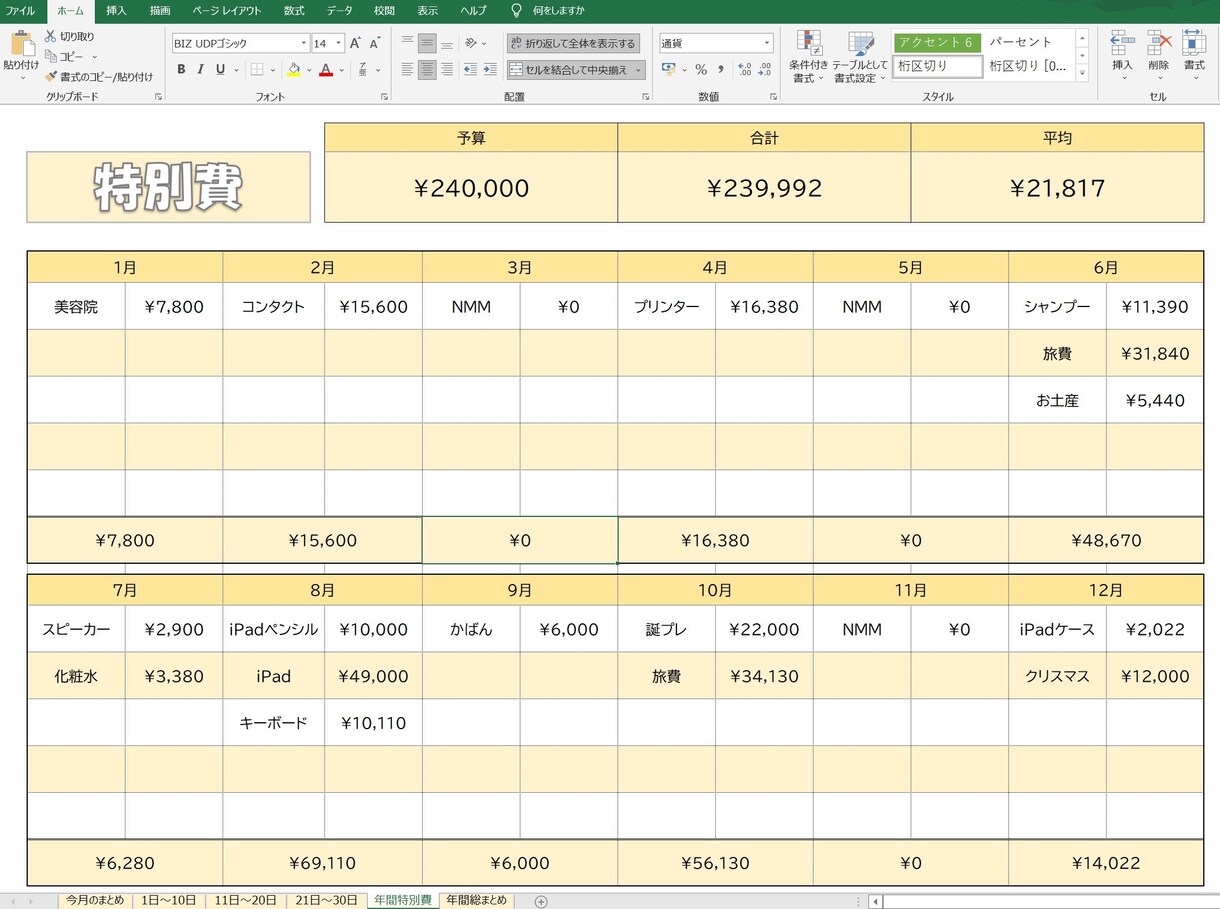Open the ファイル tab
This screenshot has width=1220, height=909.
coord(20,11)
